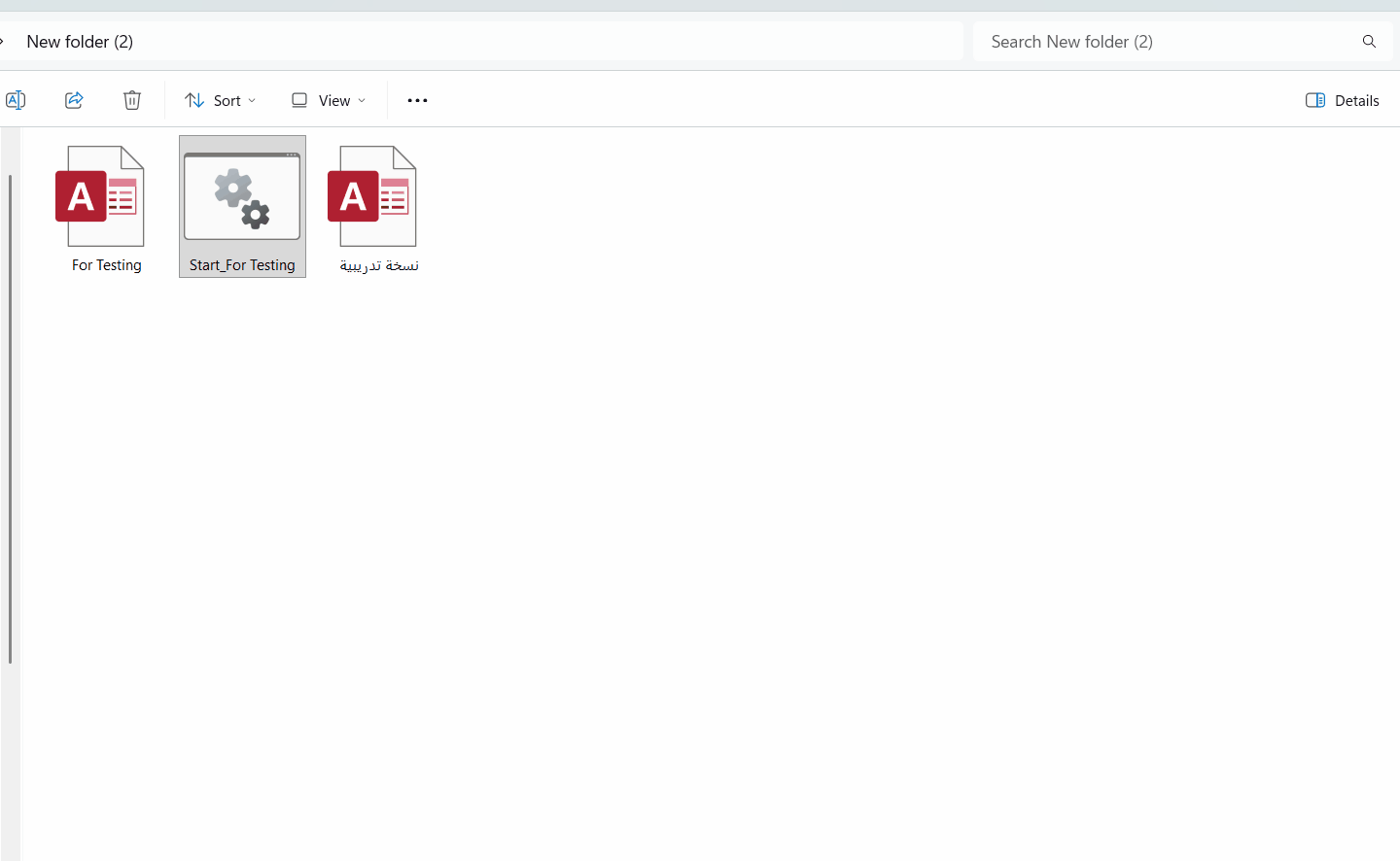
Task: Click the search magnifier icon
Action: point(1369,42)
